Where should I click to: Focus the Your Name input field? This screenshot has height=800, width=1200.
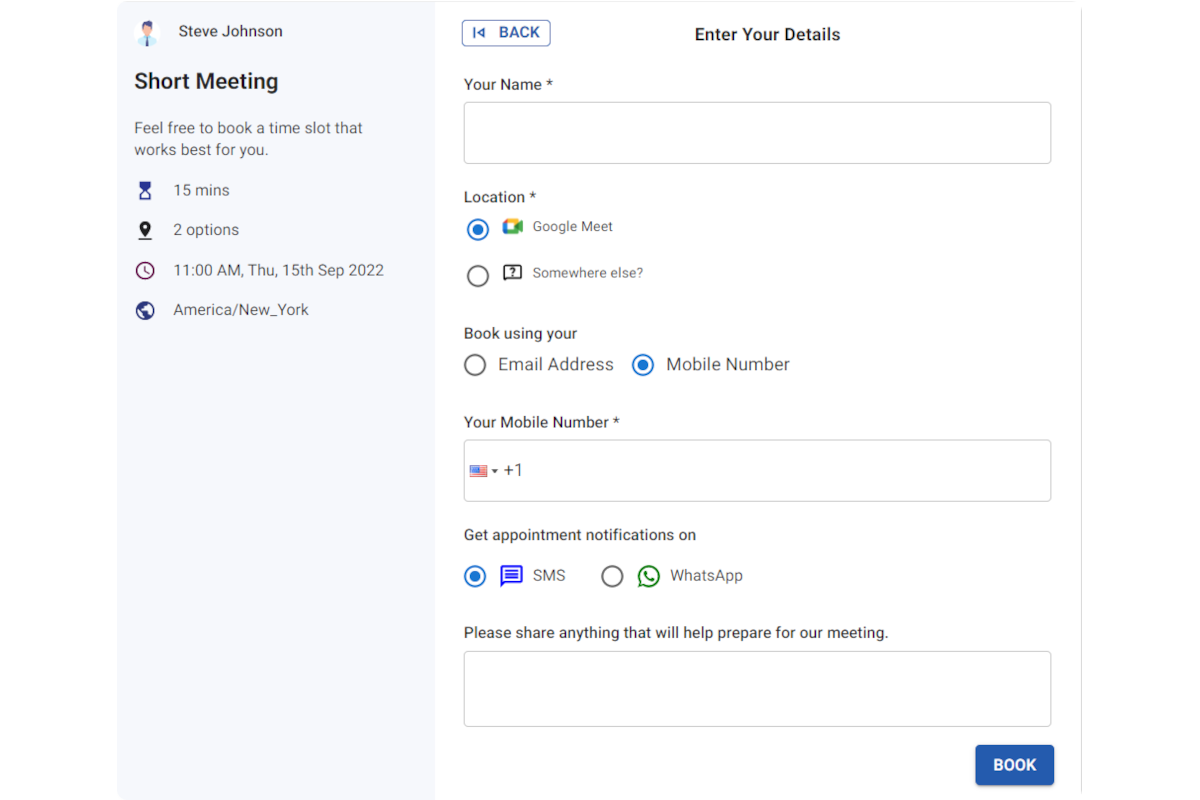click(757, 133)
